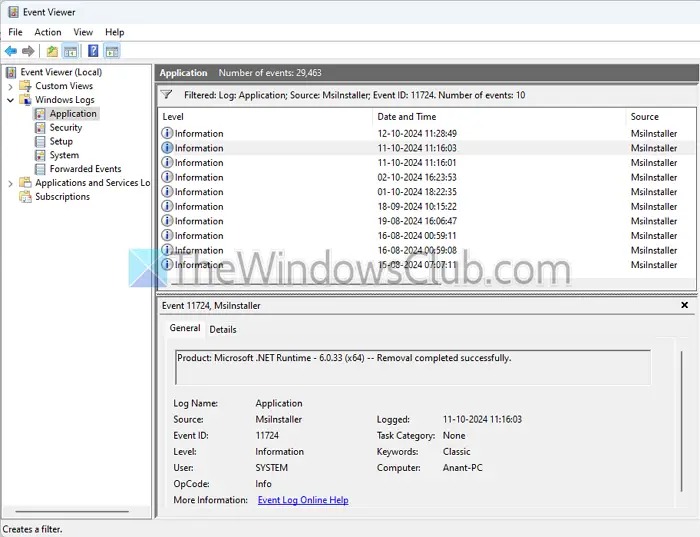The height and width of the screenshot is (537, 700).
Task: Open the File menu
Action: [x=15, y=32]
